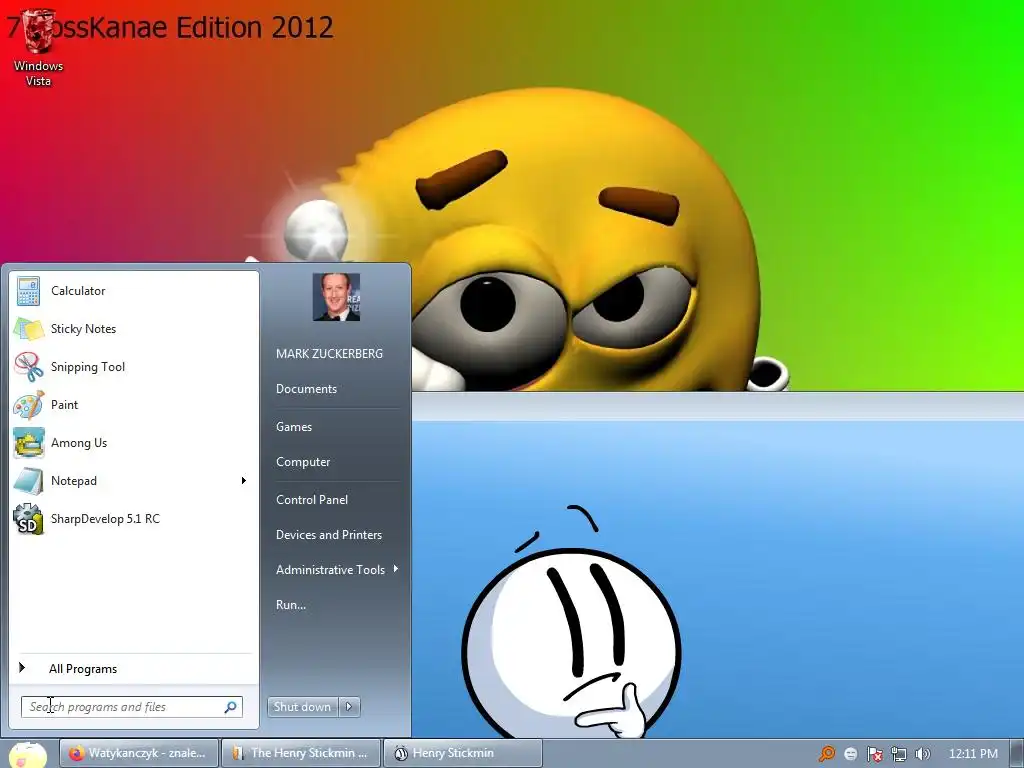Open Games from the Start menu

[x=294, y=426]
